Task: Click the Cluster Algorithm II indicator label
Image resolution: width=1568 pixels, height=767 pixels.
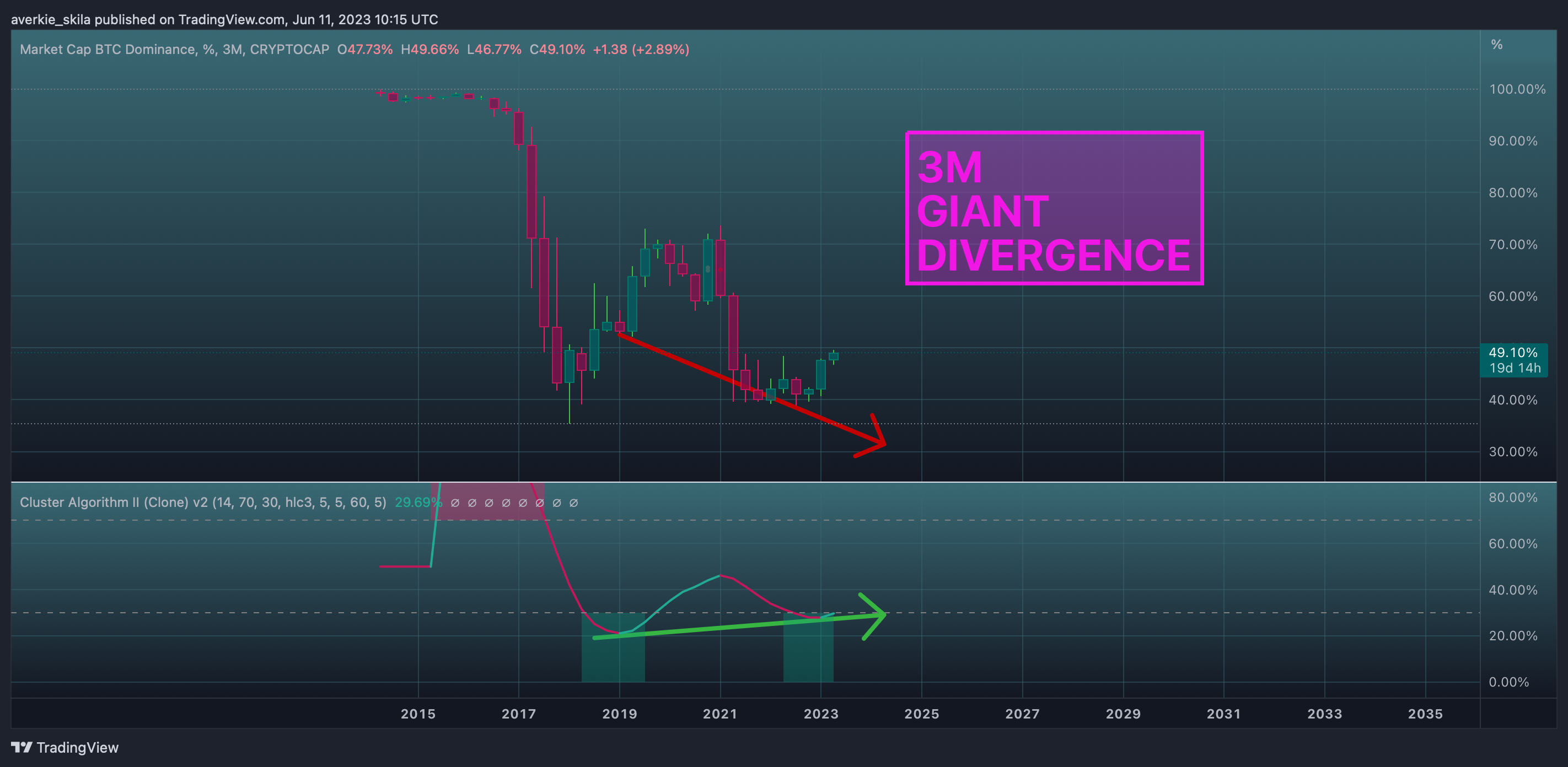Action: click(x=203, y=503)
